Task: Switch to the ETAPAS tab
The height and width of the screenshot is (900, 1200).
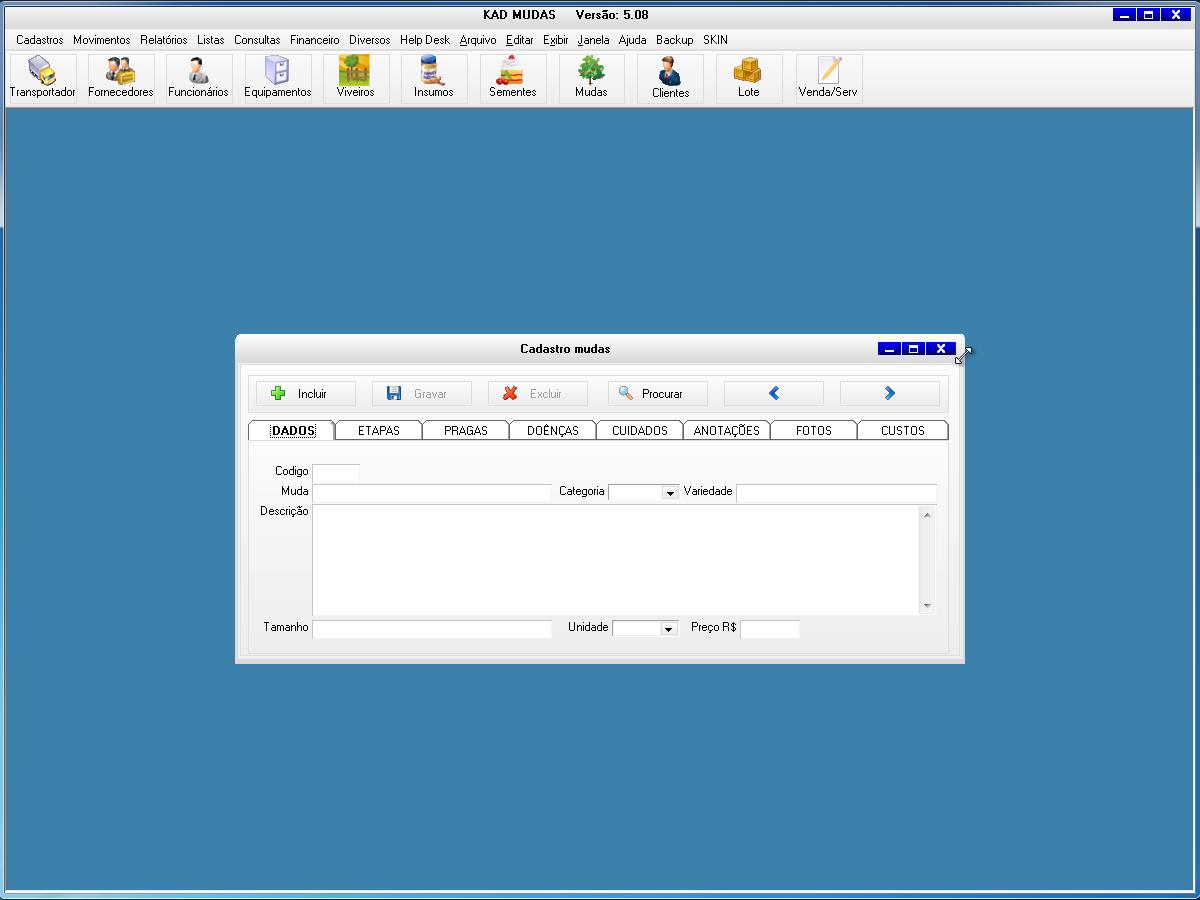Action: click(x=378, y=430)
